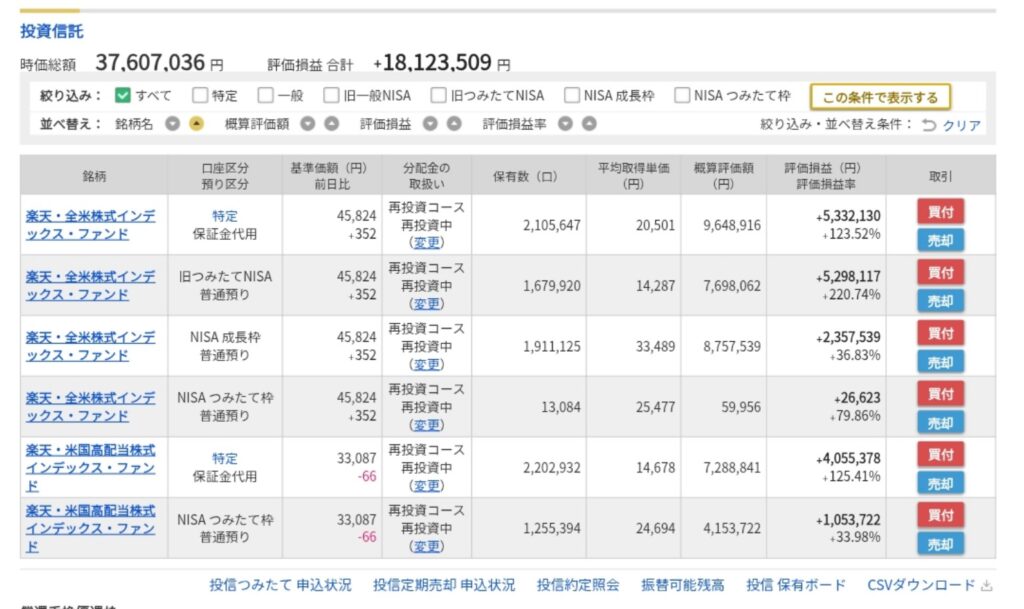1024x609 pixels.
Task: Click total profit +18,123,509 円
Action: pyautogui.click(x=441, y=63)
